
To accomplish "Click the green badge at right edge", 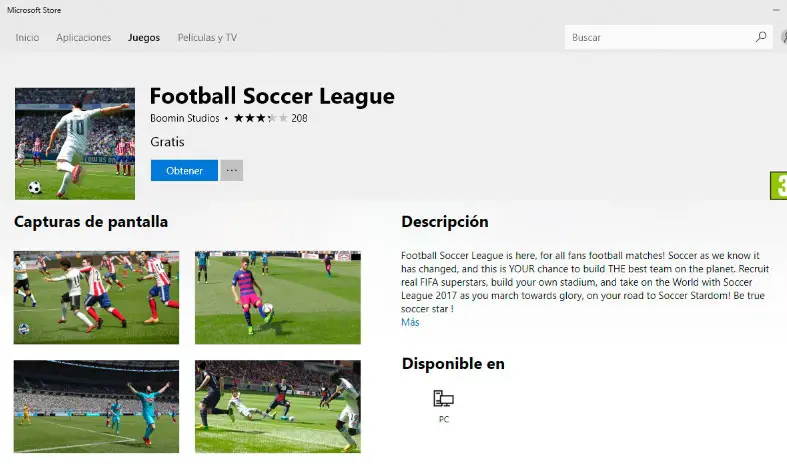I will (x=779, y=186).
